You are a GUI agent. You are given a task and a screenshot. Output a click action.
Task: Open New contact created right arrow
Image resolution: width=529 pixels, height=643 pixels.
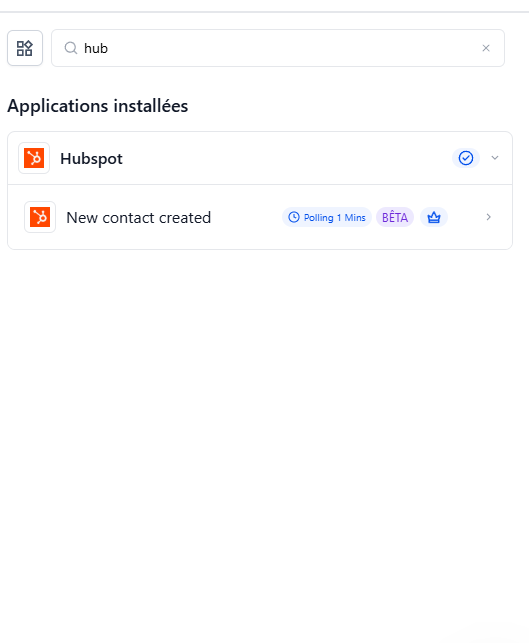(x=488, y=217)
